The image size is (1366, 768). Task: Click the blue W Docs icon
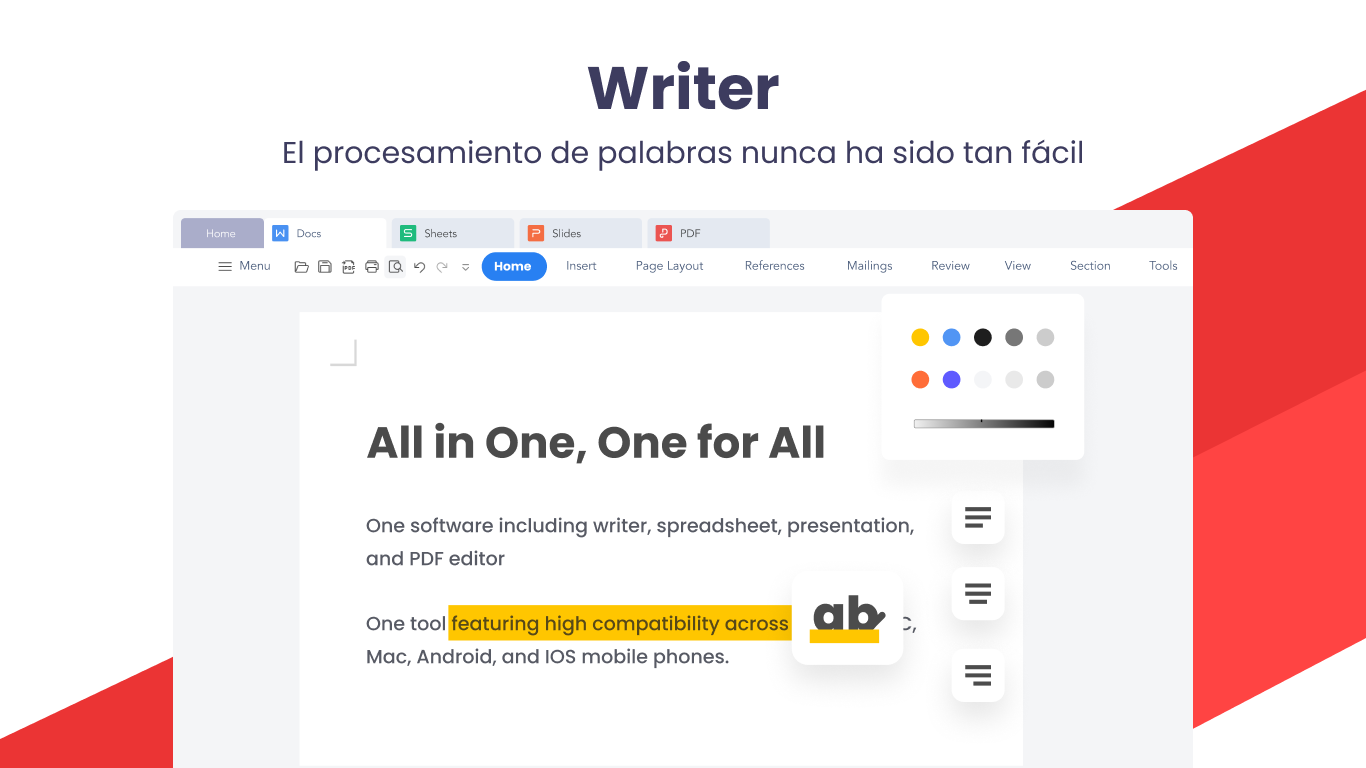pos(280,233)
